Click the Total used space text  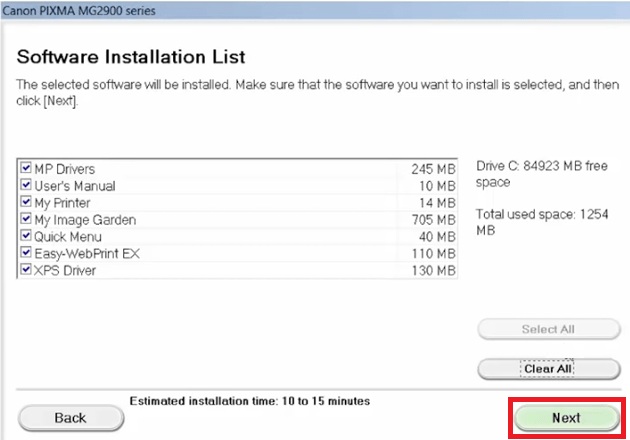pos(542,222)
